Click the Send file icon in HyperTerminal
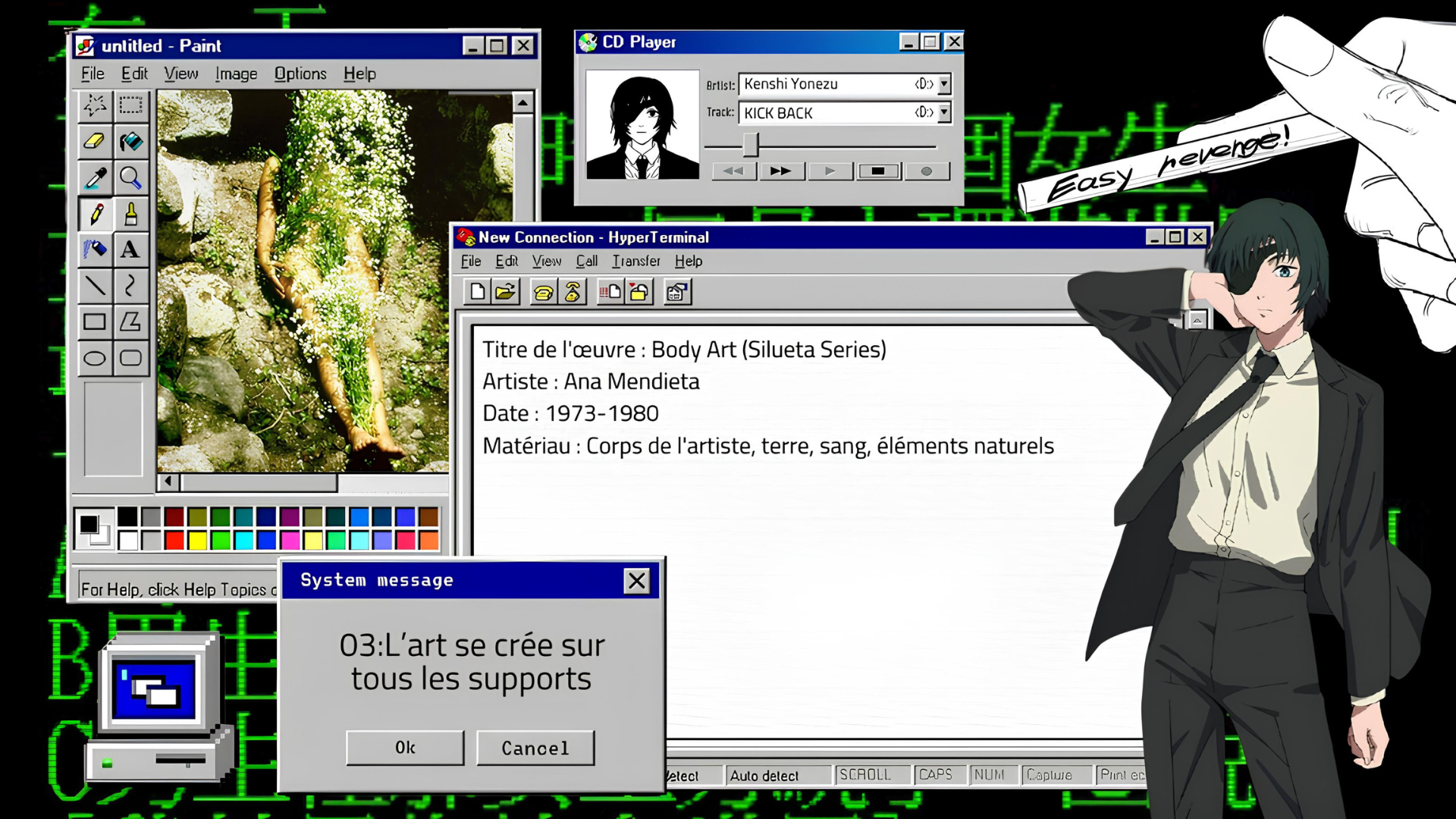1456x819 pixels. [x=610, y=292]
